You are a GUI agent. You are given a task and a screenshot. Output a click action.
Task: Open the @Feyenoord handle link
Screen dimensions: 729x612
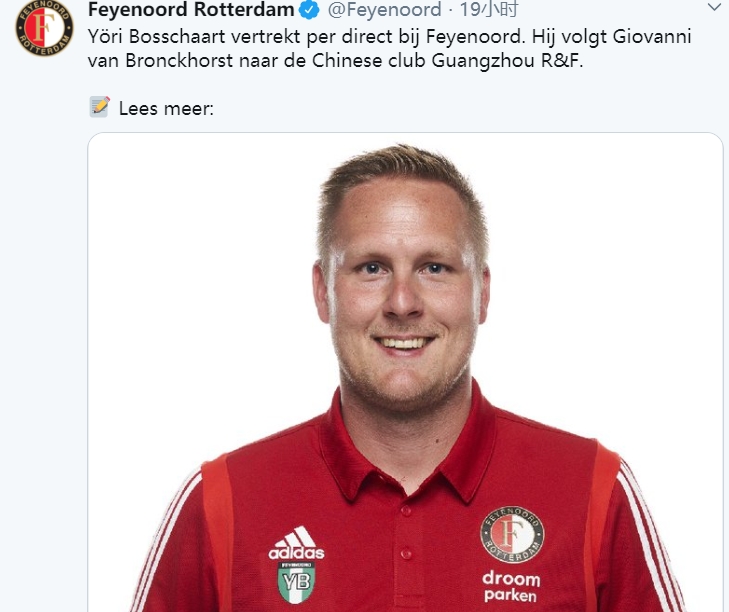384,9
